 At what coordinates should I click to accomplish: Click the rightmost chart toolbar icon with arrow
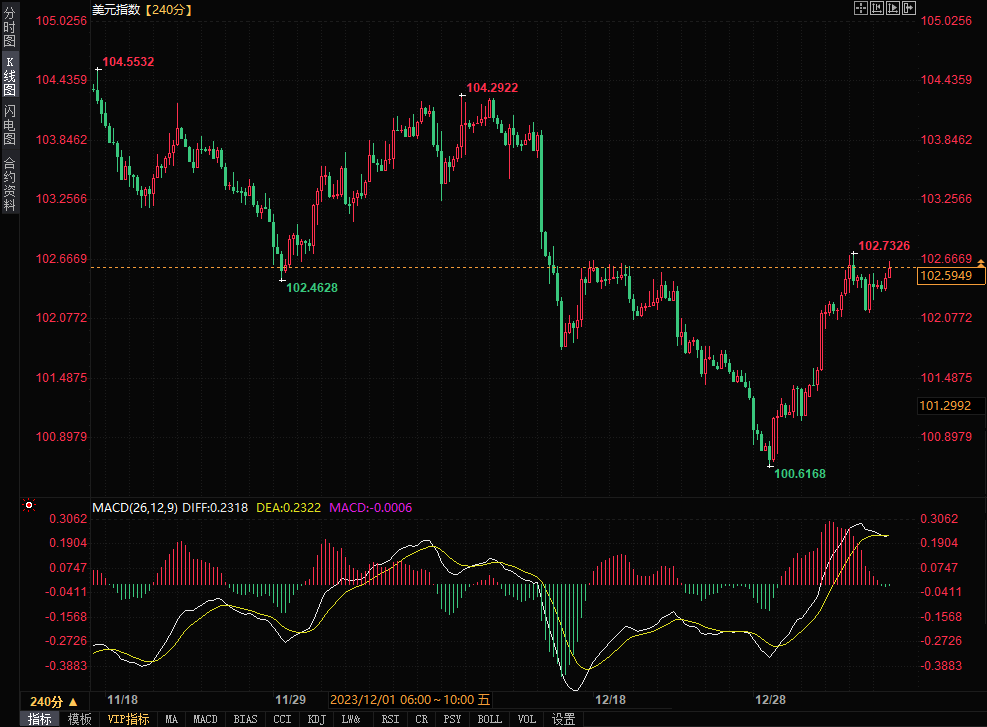pyautogui.click(x=909, y=8)
